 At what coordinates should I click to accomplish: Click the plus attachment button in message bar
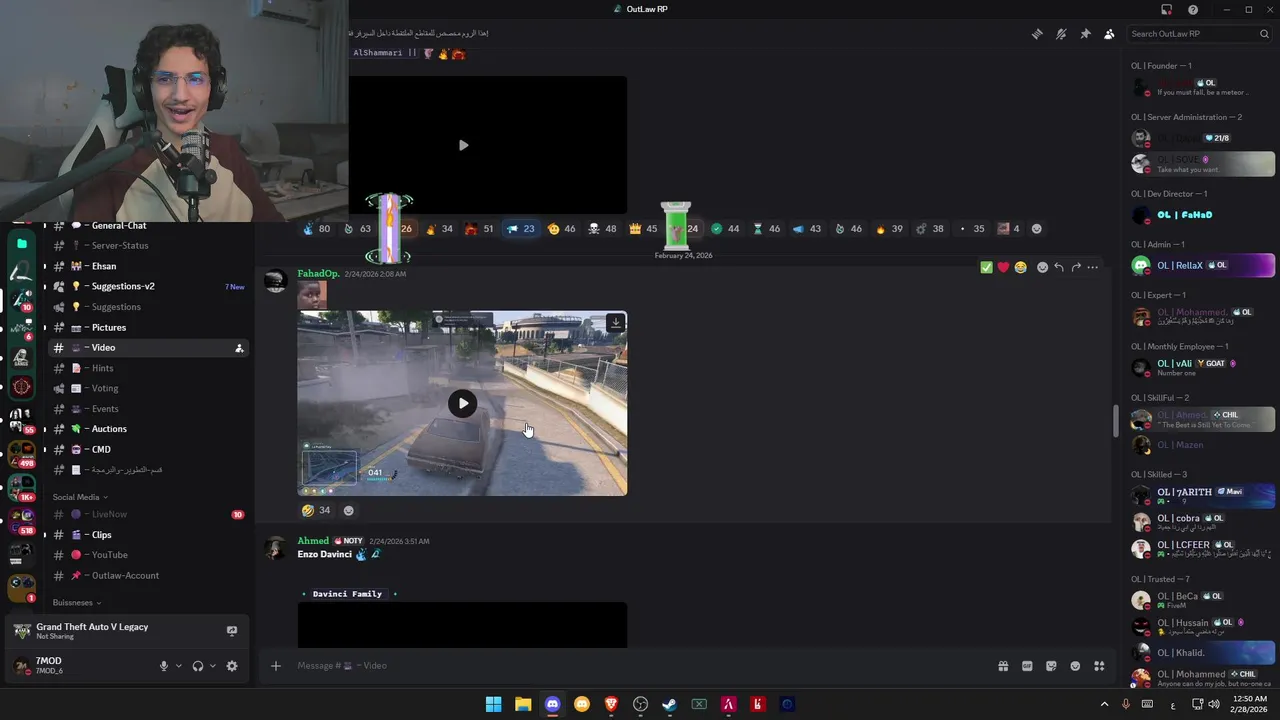click(276, 666)
